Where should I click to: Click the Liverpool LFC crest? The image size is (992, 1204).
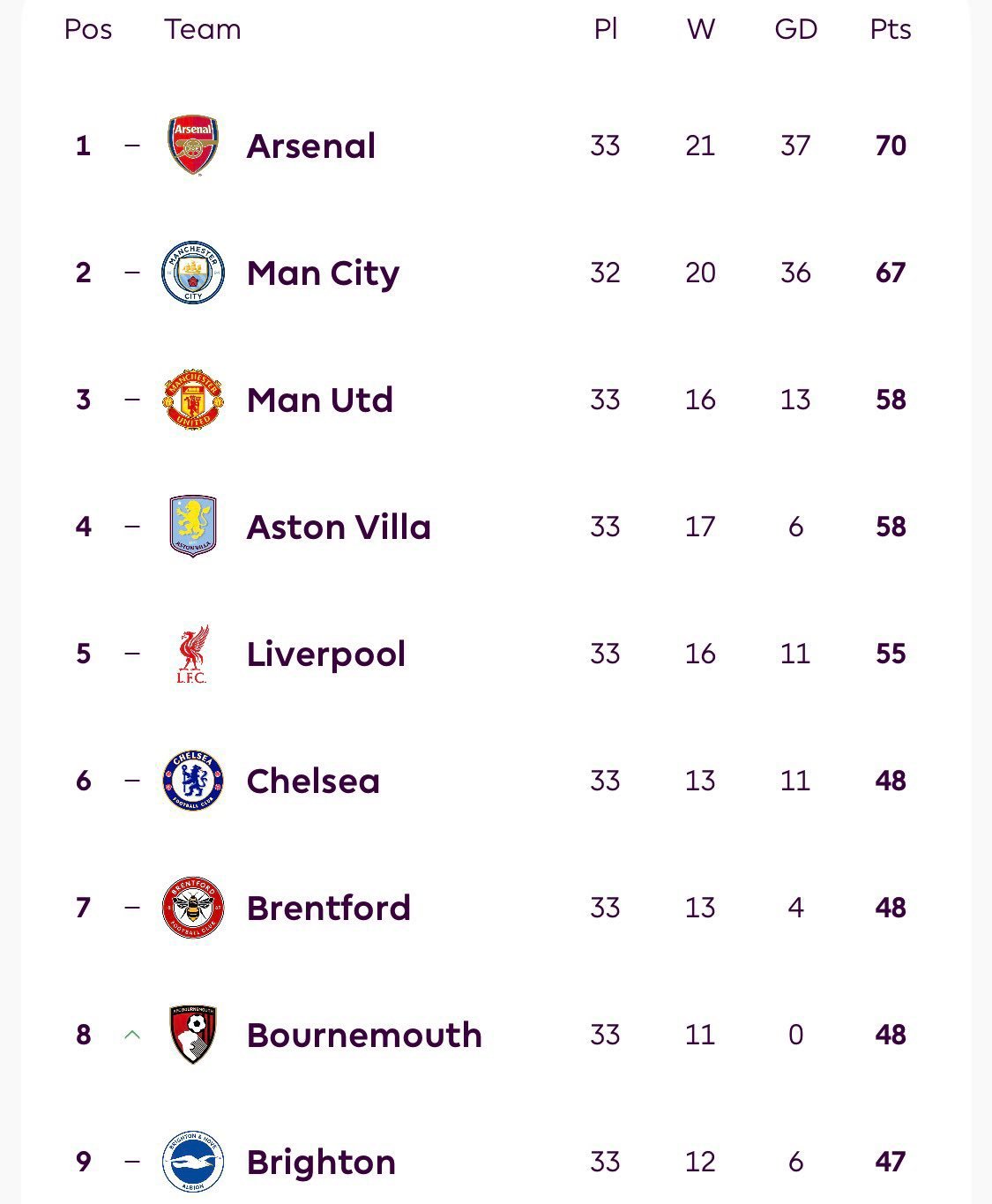coord(192,654)
